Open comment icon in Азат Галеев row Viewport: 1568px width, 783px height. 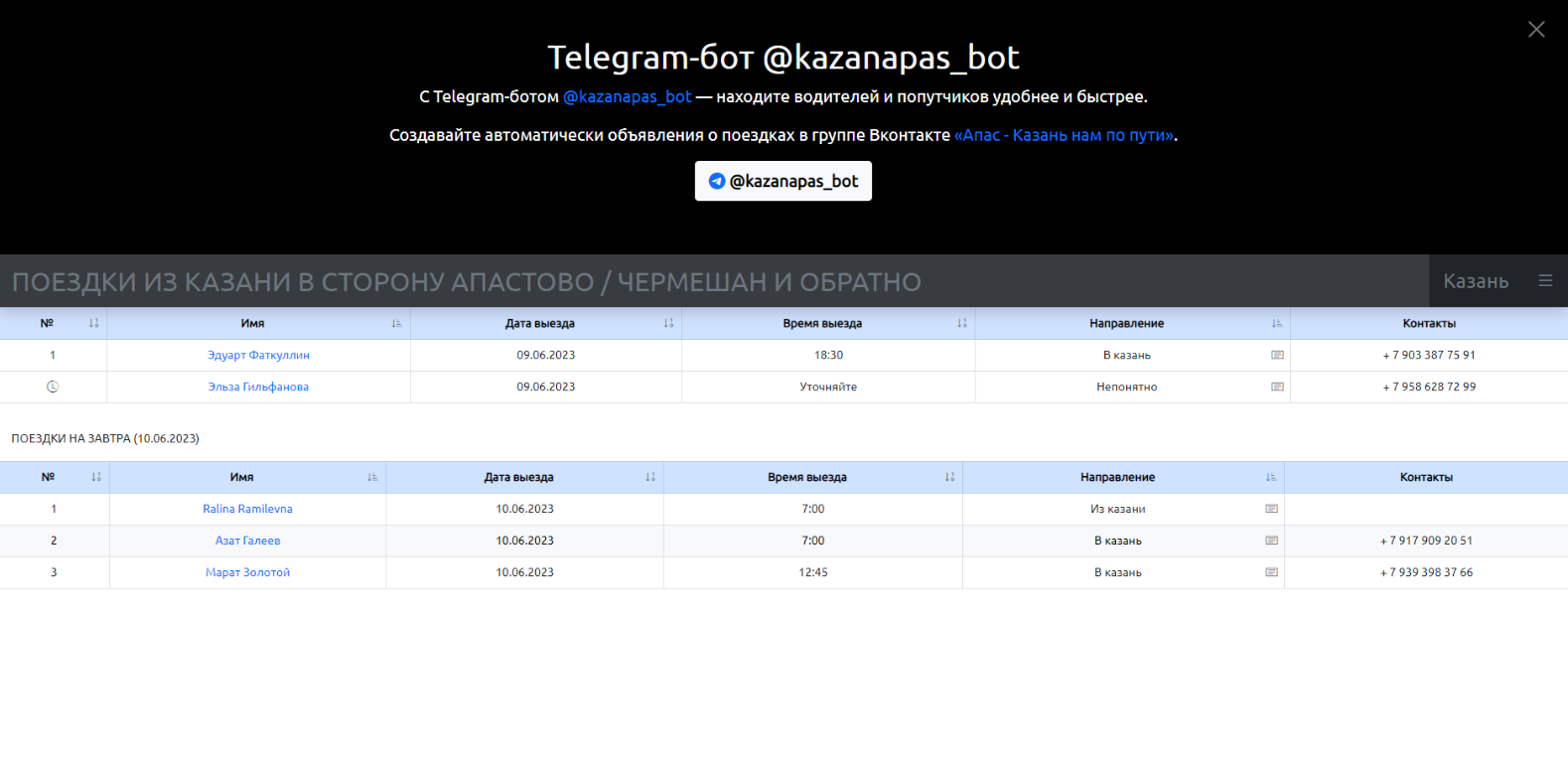tap(1271, 541)
